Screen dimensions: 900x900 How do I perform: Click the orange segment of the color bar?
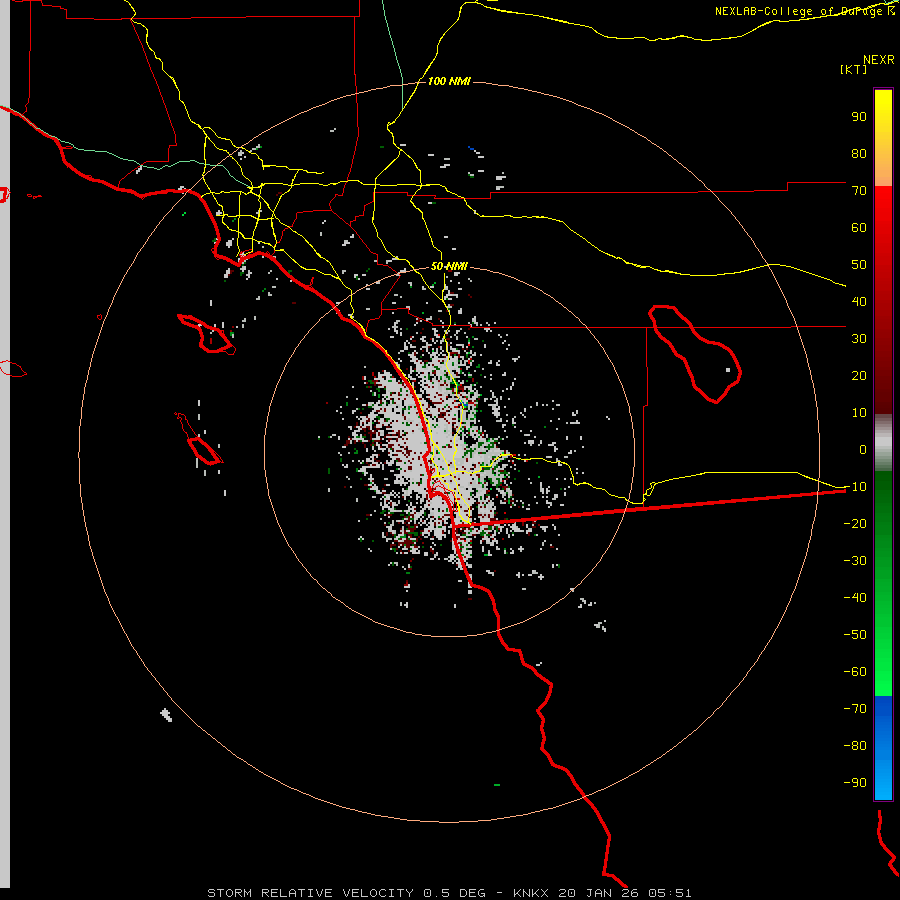pyautogui.click(x=883, y=169)
